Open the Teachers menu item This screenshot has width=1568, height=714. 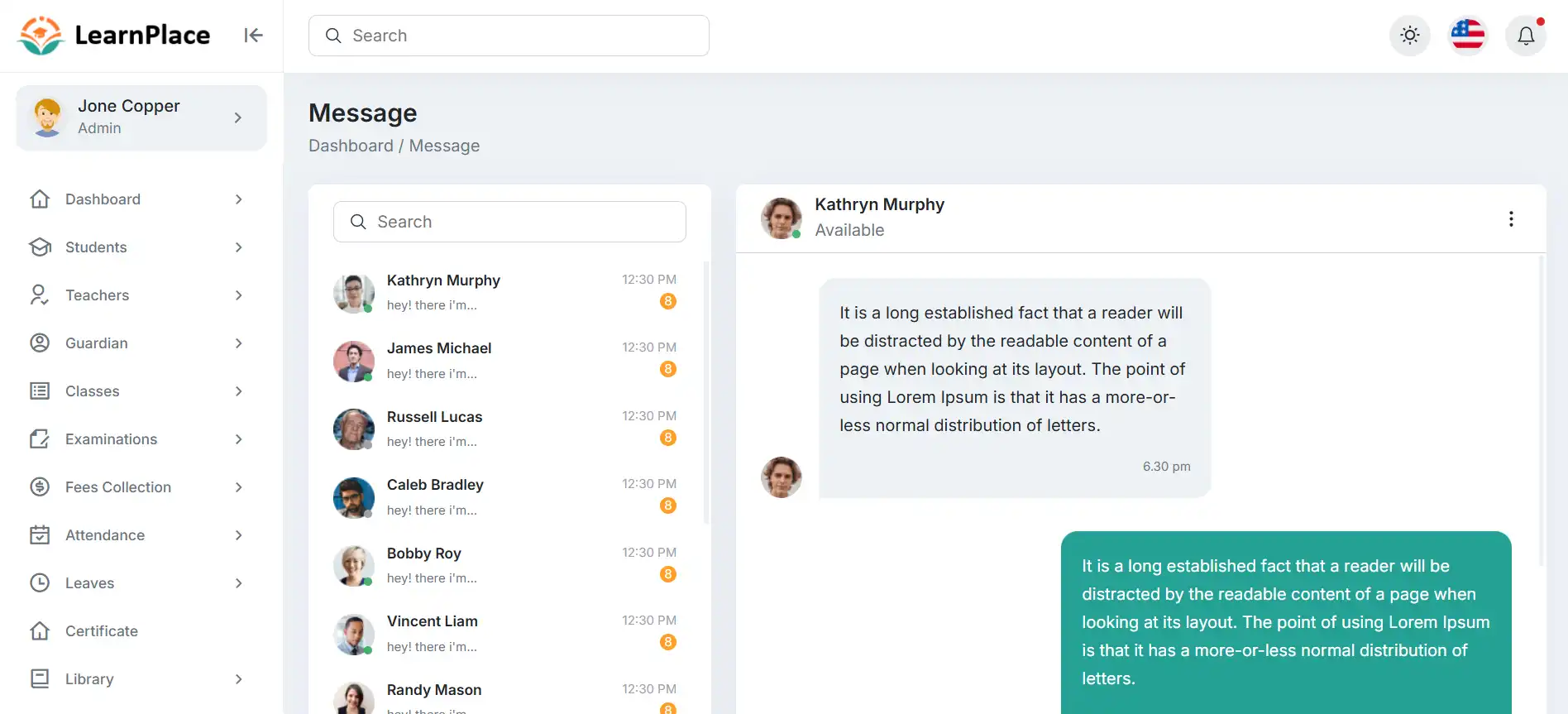click(141, 295)
